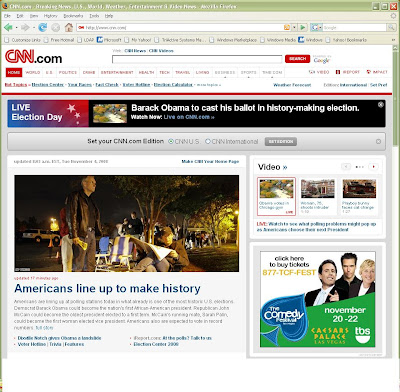
Task: Open the Election Center hot topic link
Action: [48, 85]
